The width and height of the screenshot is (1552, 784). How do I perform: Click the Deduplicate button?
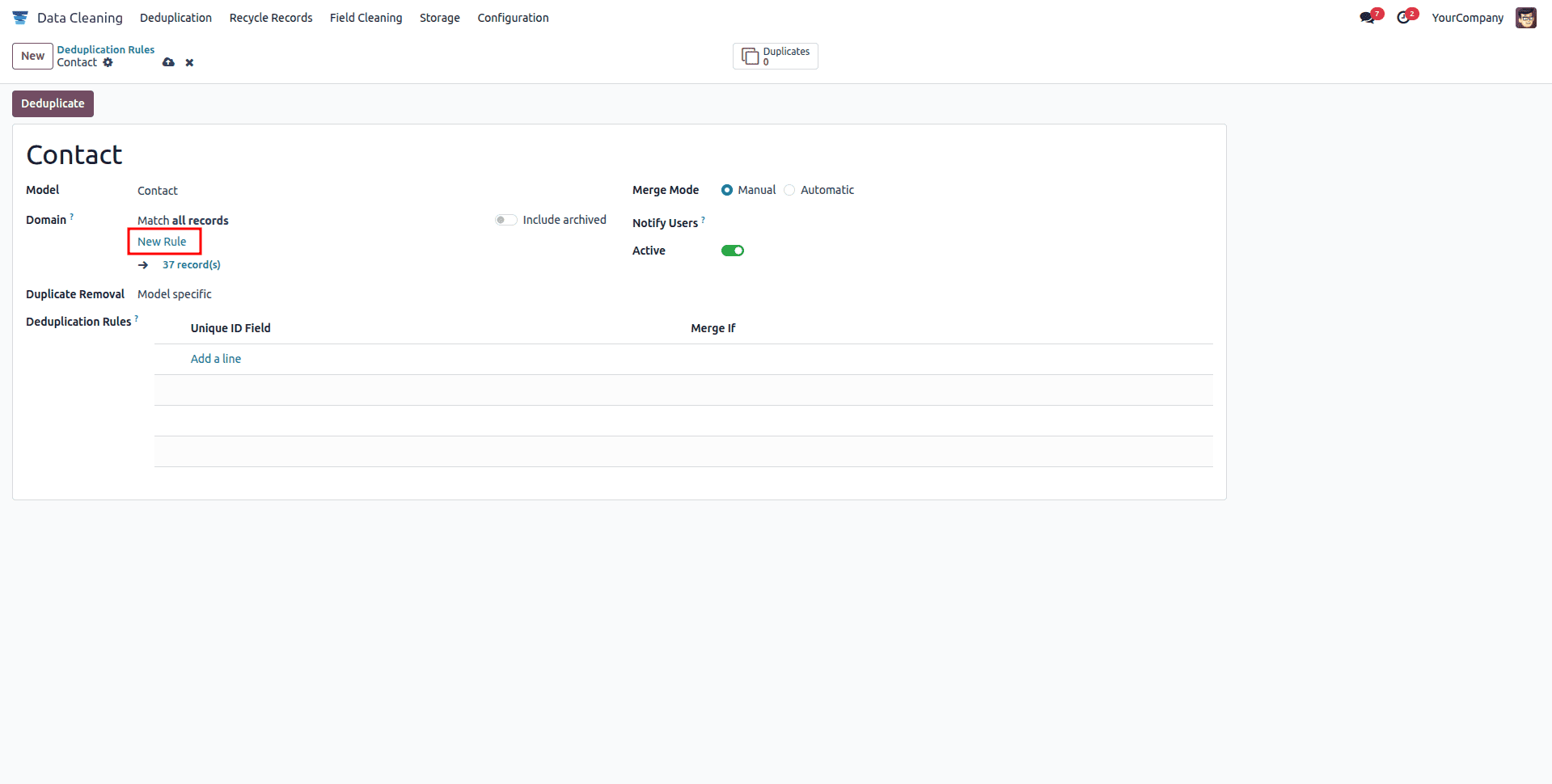(x=52, y=103)
